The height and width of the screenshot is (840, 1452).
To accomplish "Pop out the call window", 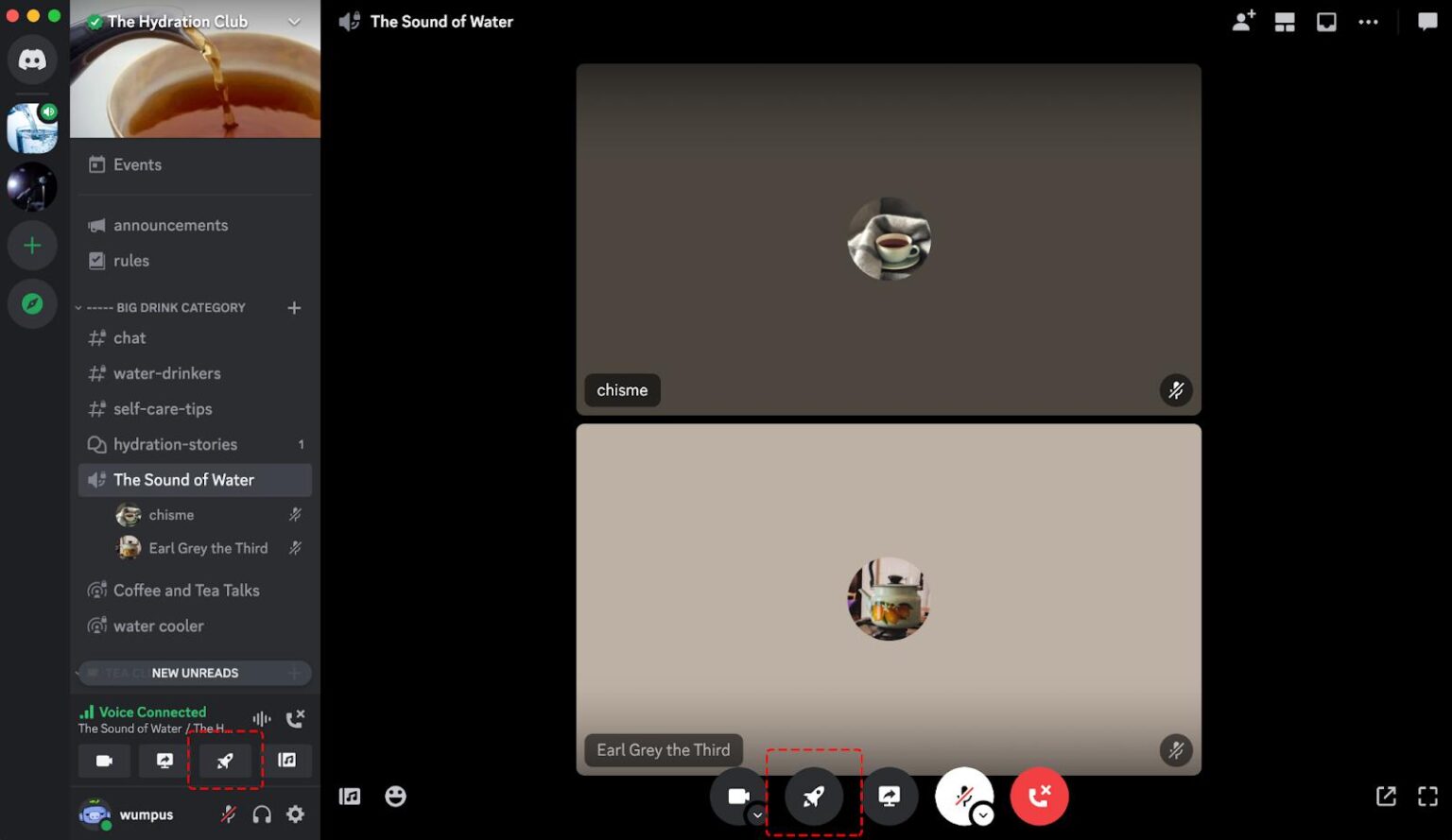I will click(1386, 797).
